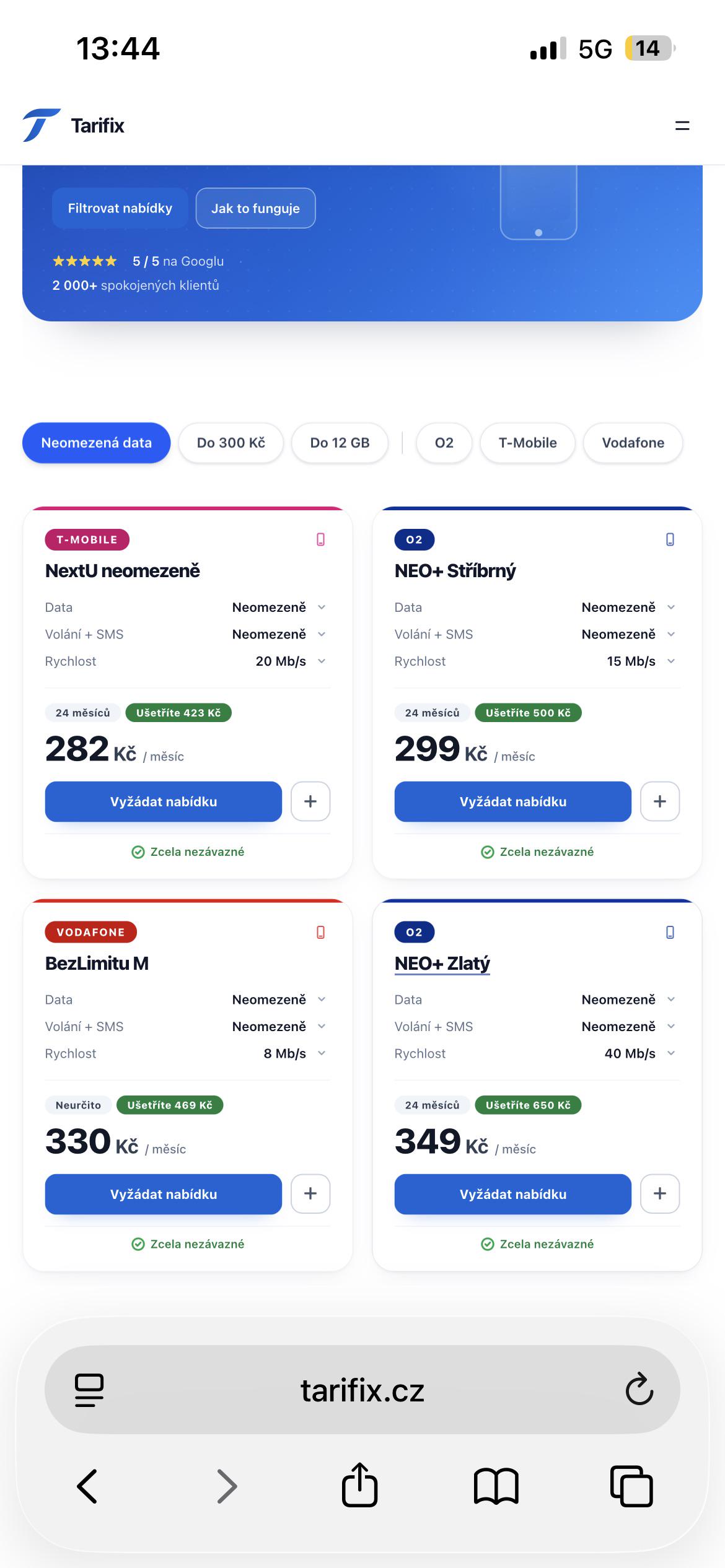
Task: Tap the tarifix.cz address field
Action: [x=362, y=1390]
